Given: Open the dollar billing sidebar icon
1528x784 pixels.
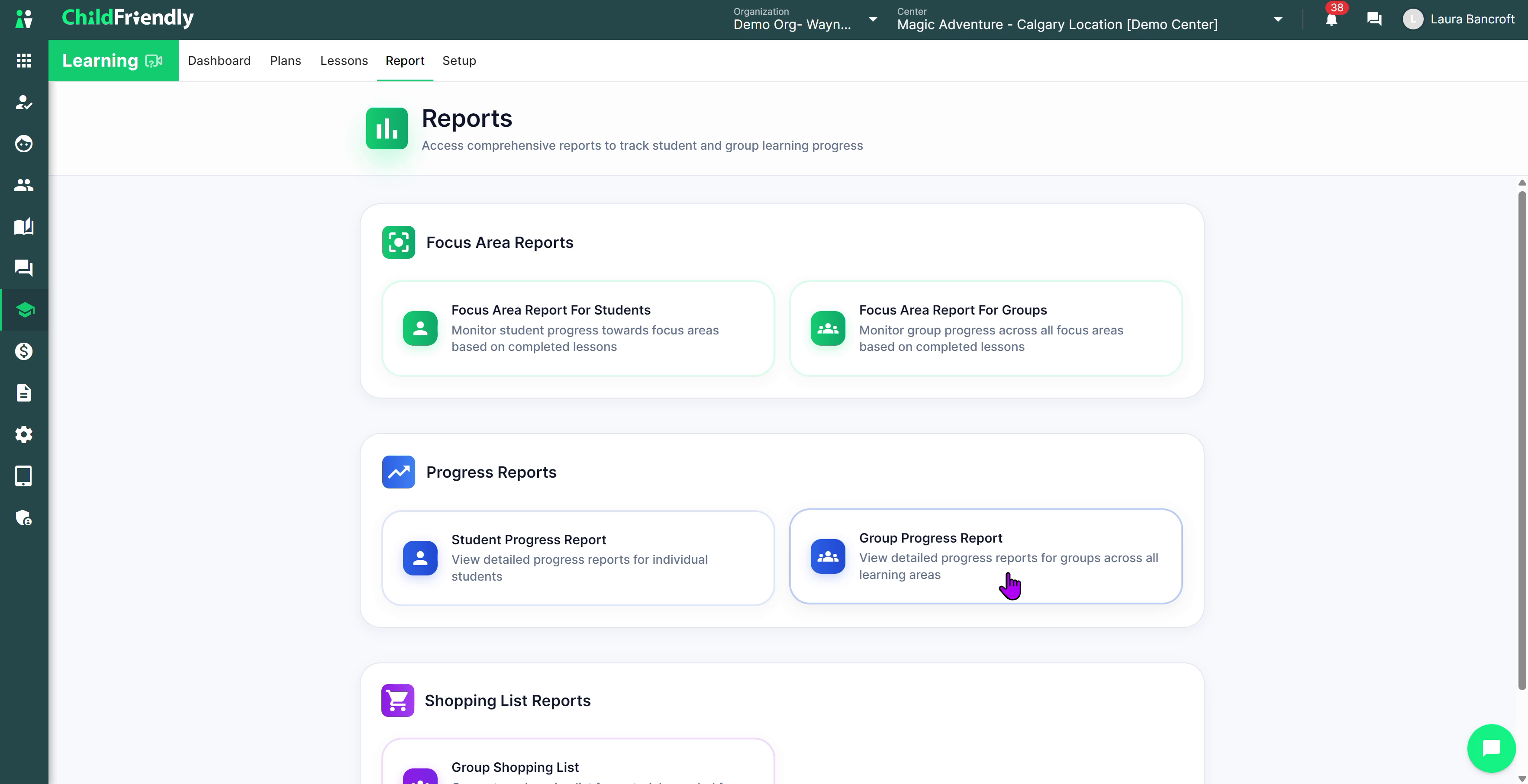Looking at the screenshot, I should click(x=24, y=351).
